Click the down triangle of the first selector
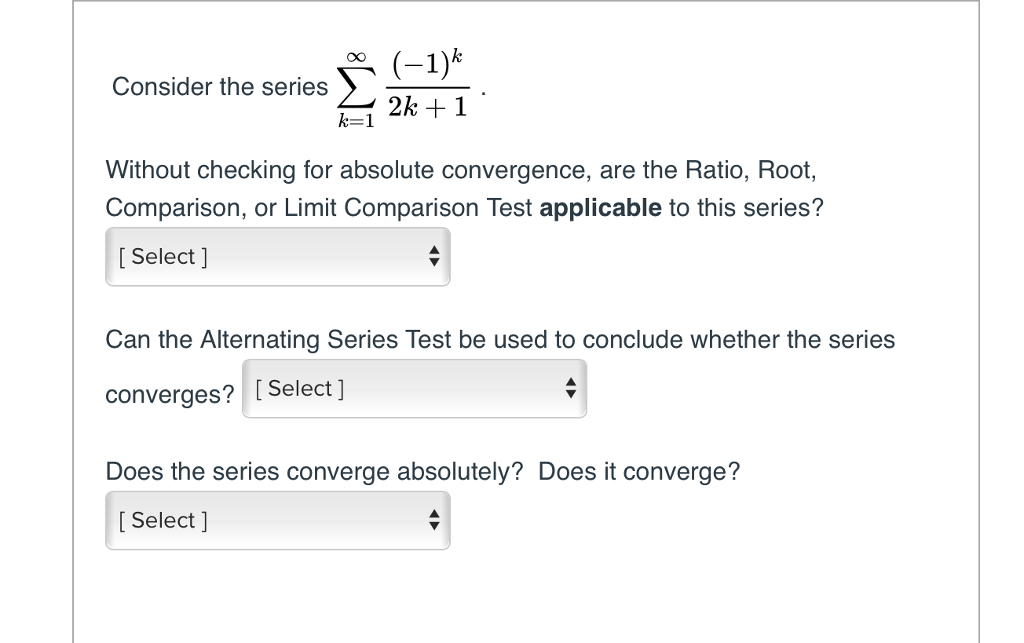 pos(434,262)
